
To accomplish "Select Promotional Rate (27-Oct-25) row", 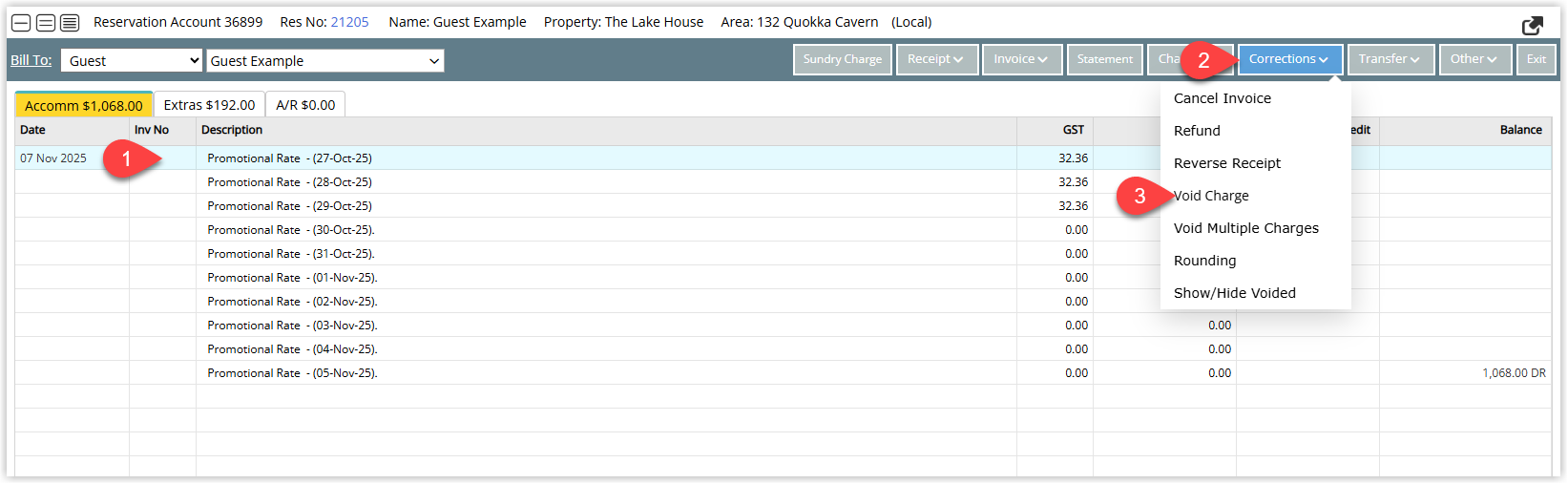I will [783, 158].
